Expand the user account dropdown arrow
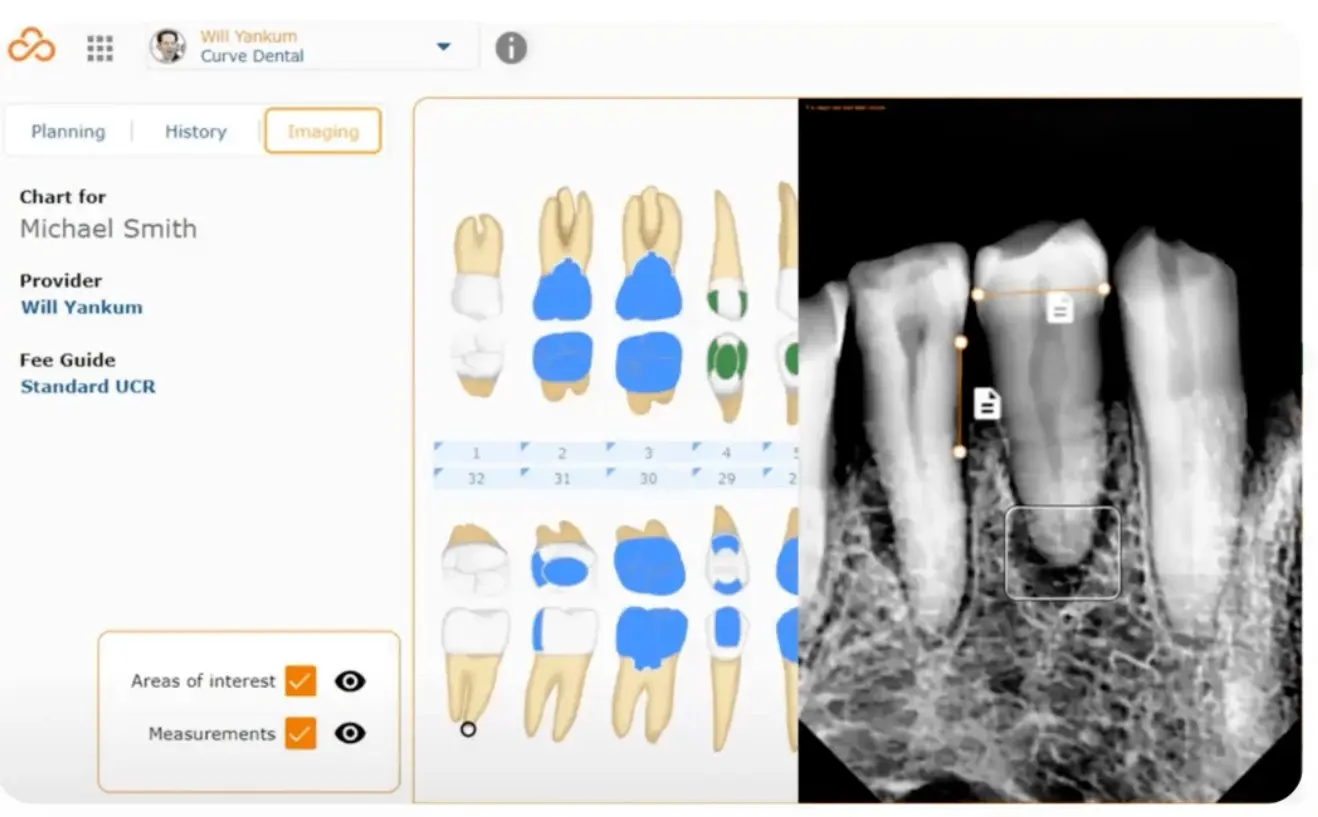This screenshot has height=817, width=1318. pyautogui.click(x=444, y=47)
